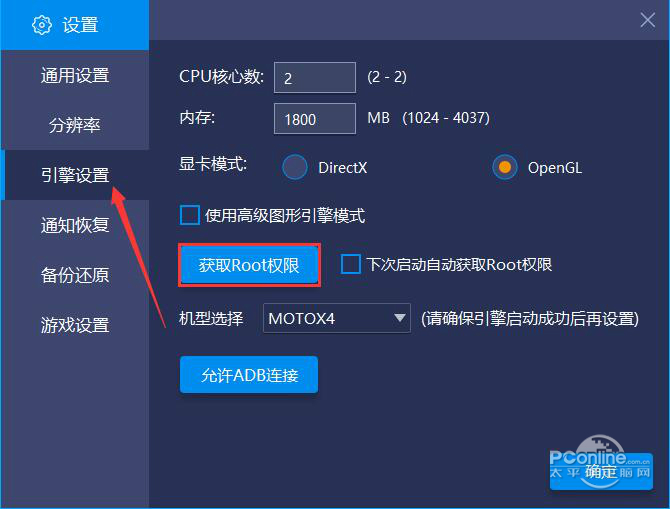
Task: Click the CPU核心数 input field
Action: tap(315, 77)
